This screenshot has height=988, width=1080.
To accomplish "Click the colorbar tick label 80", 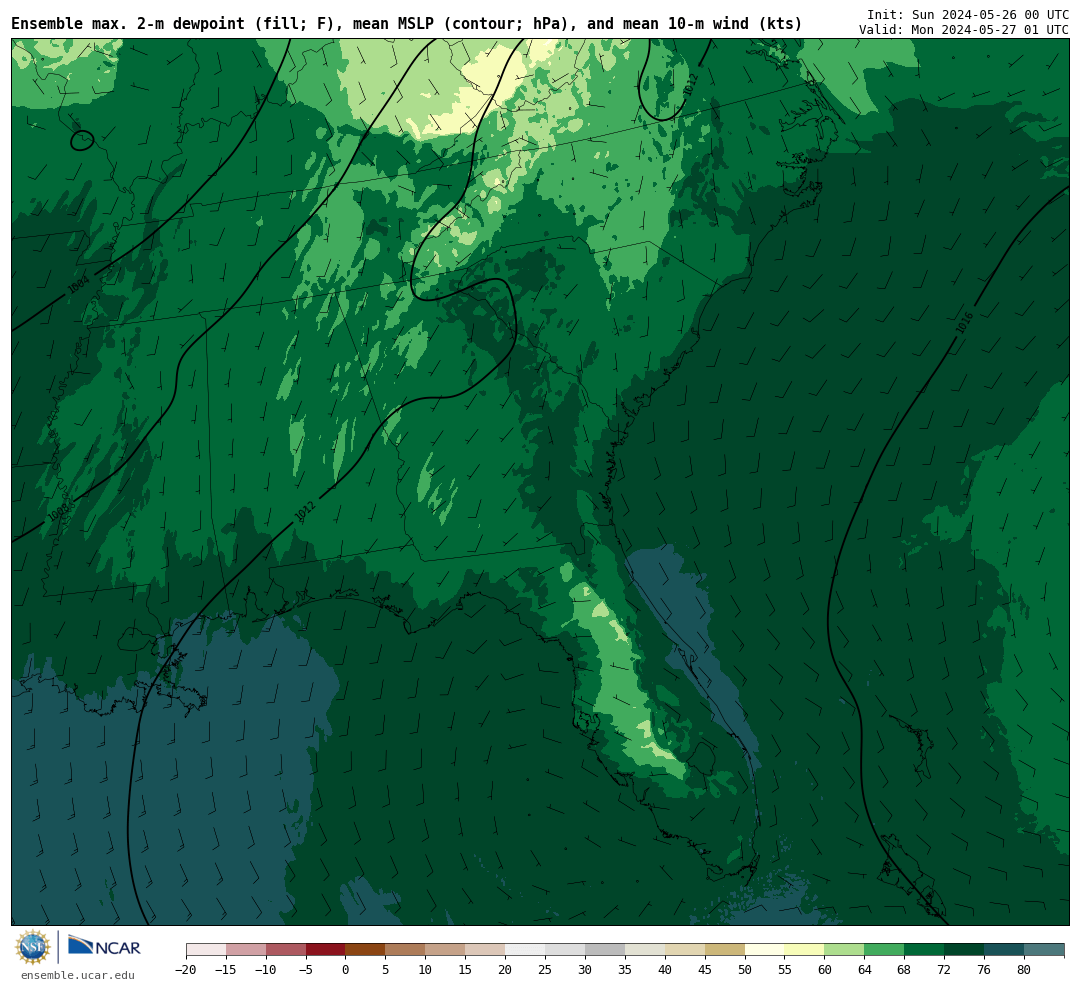I will 1024,969.
